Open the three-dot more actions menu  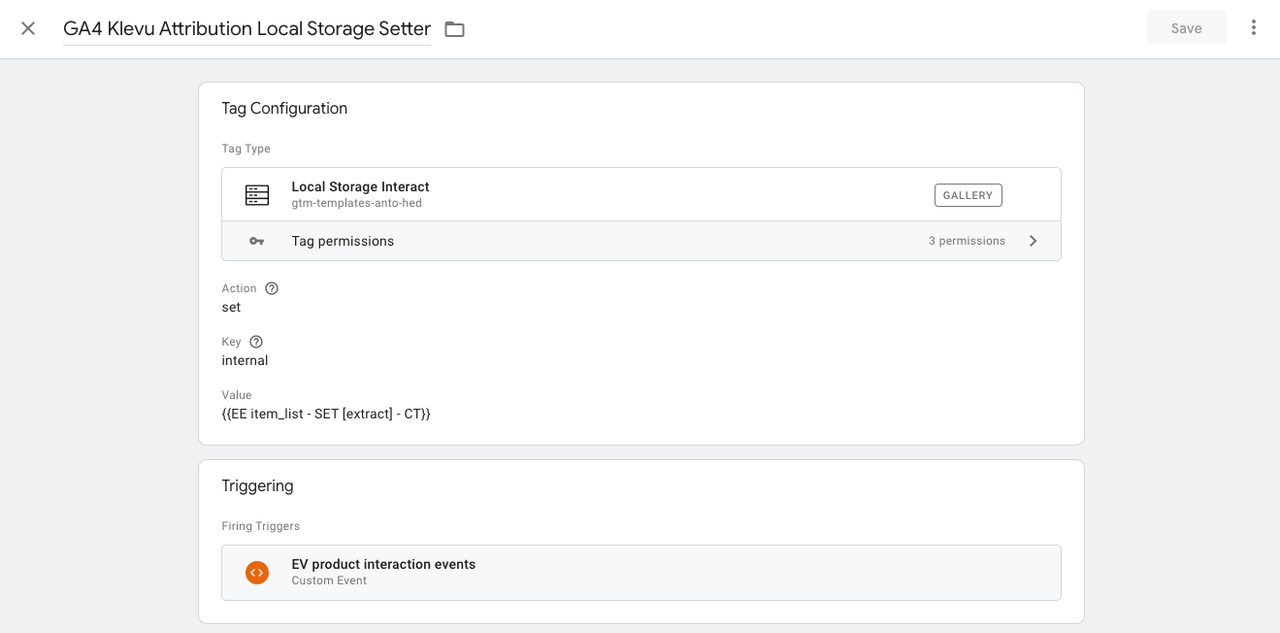tap(1253, 28)
